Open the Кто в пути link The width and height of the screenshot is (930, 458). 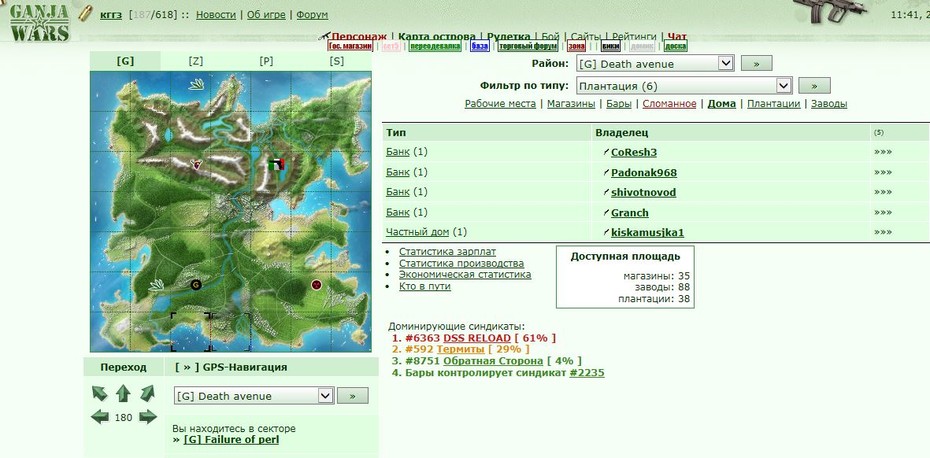tap(425, 286)
